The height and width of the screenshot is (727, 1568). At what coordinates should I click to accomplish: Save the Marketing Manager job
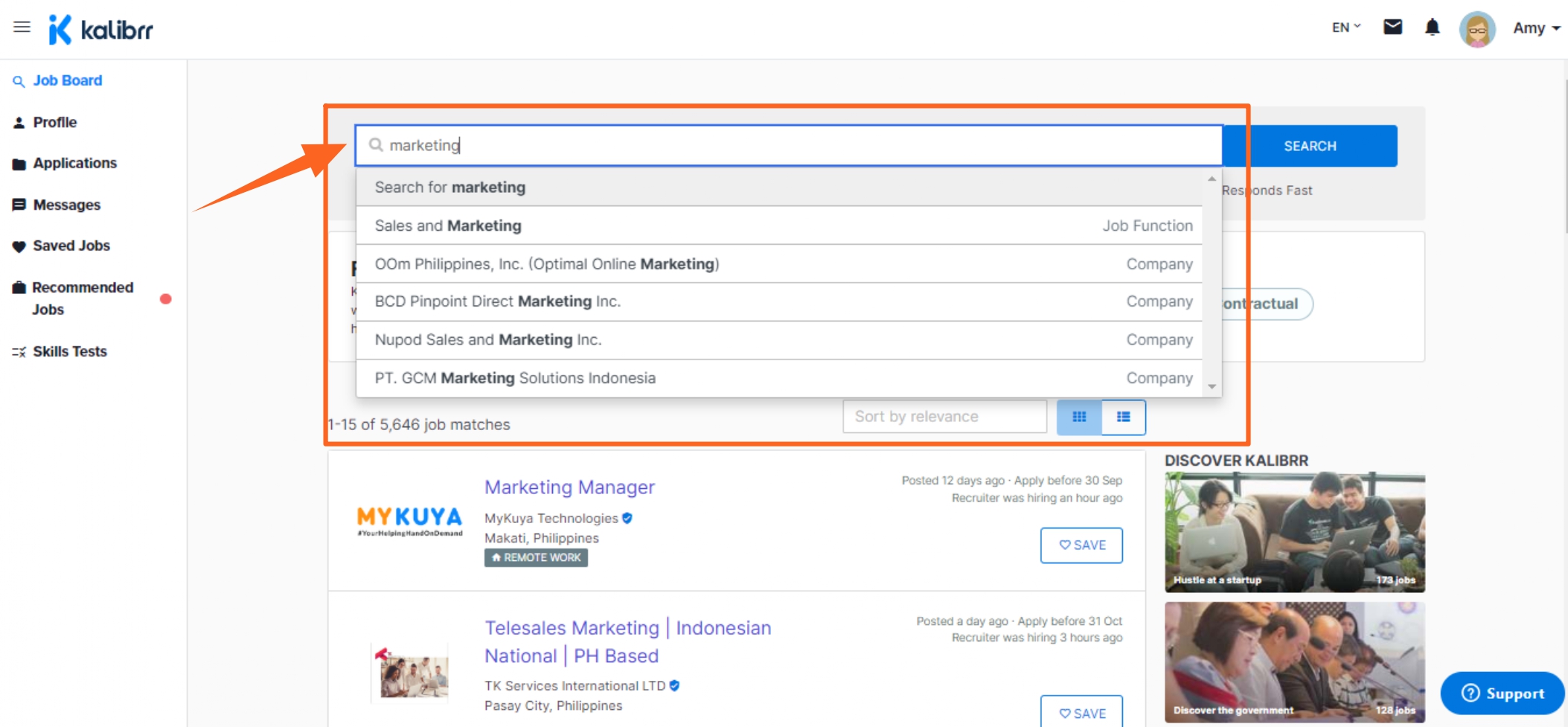[x=1081, y=545]
